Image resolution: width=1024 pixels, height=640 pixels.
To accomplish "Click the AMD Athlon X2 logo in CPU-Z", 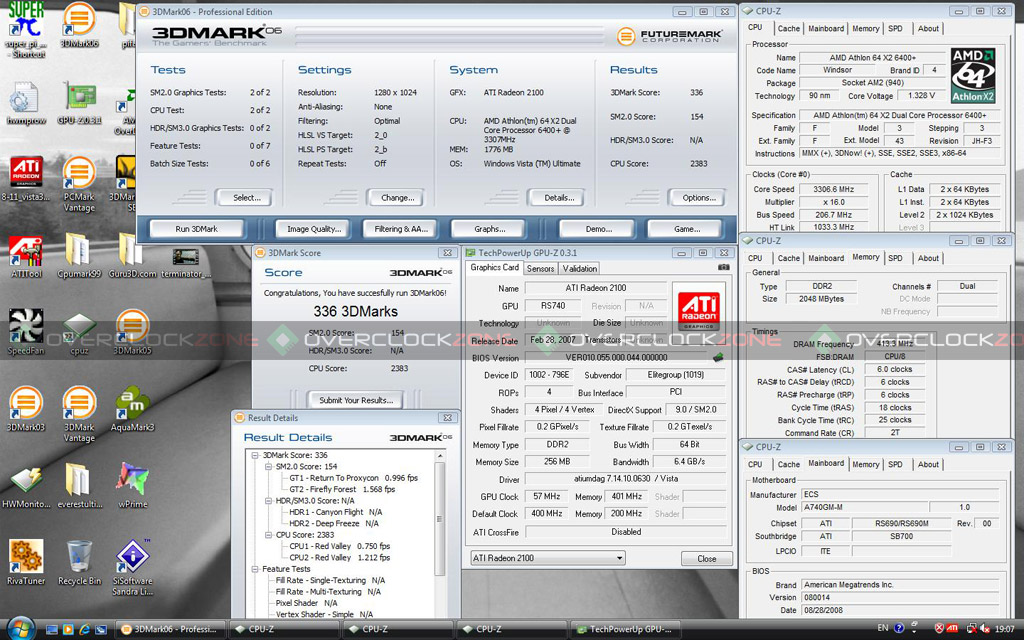I will [973, 76].
